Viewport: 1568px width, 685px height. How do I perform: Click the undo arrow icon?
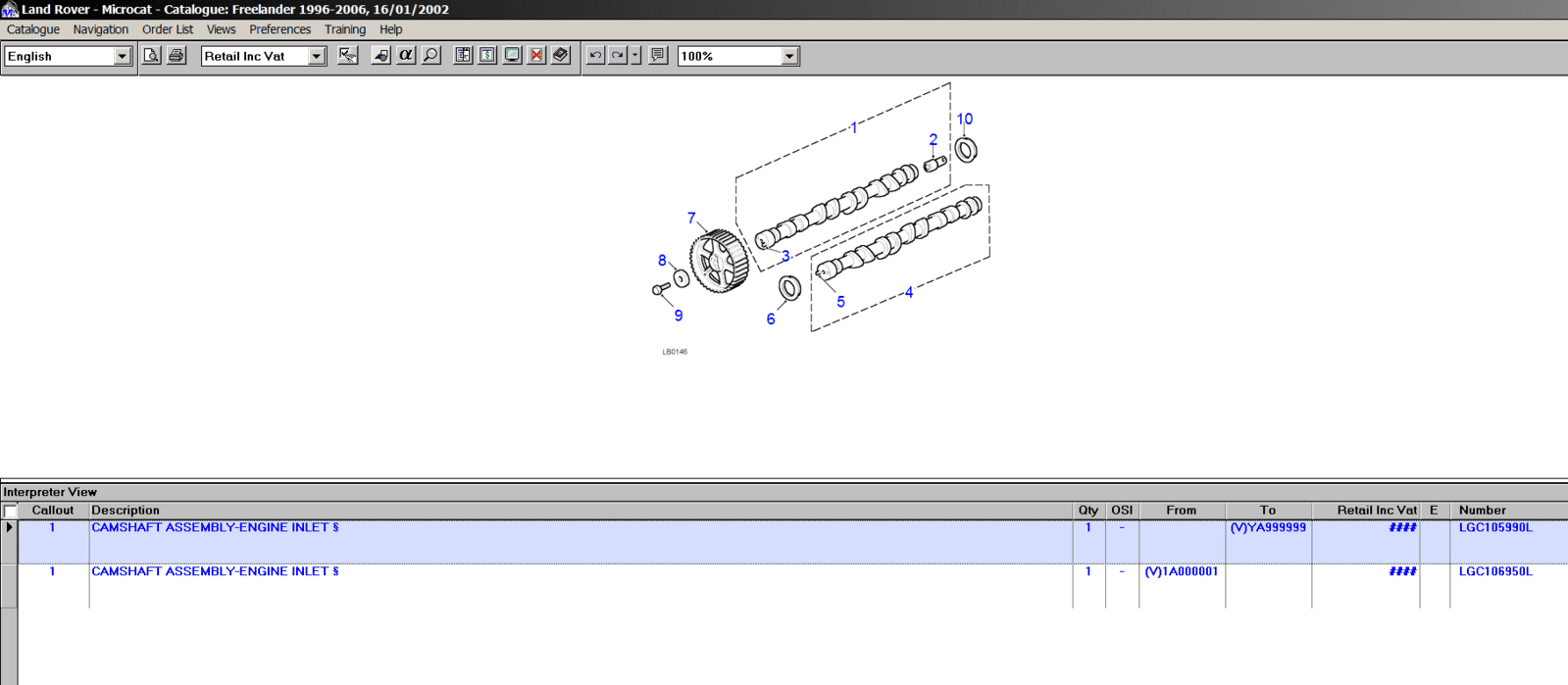595,56
